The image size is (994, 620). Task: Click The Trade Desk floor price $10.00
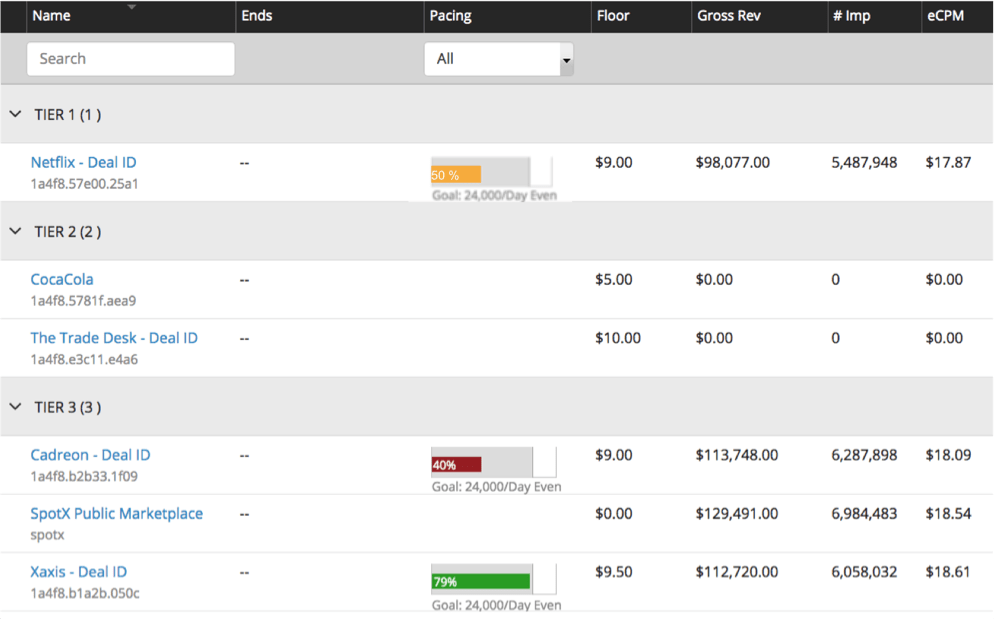[x=618, y=339]
